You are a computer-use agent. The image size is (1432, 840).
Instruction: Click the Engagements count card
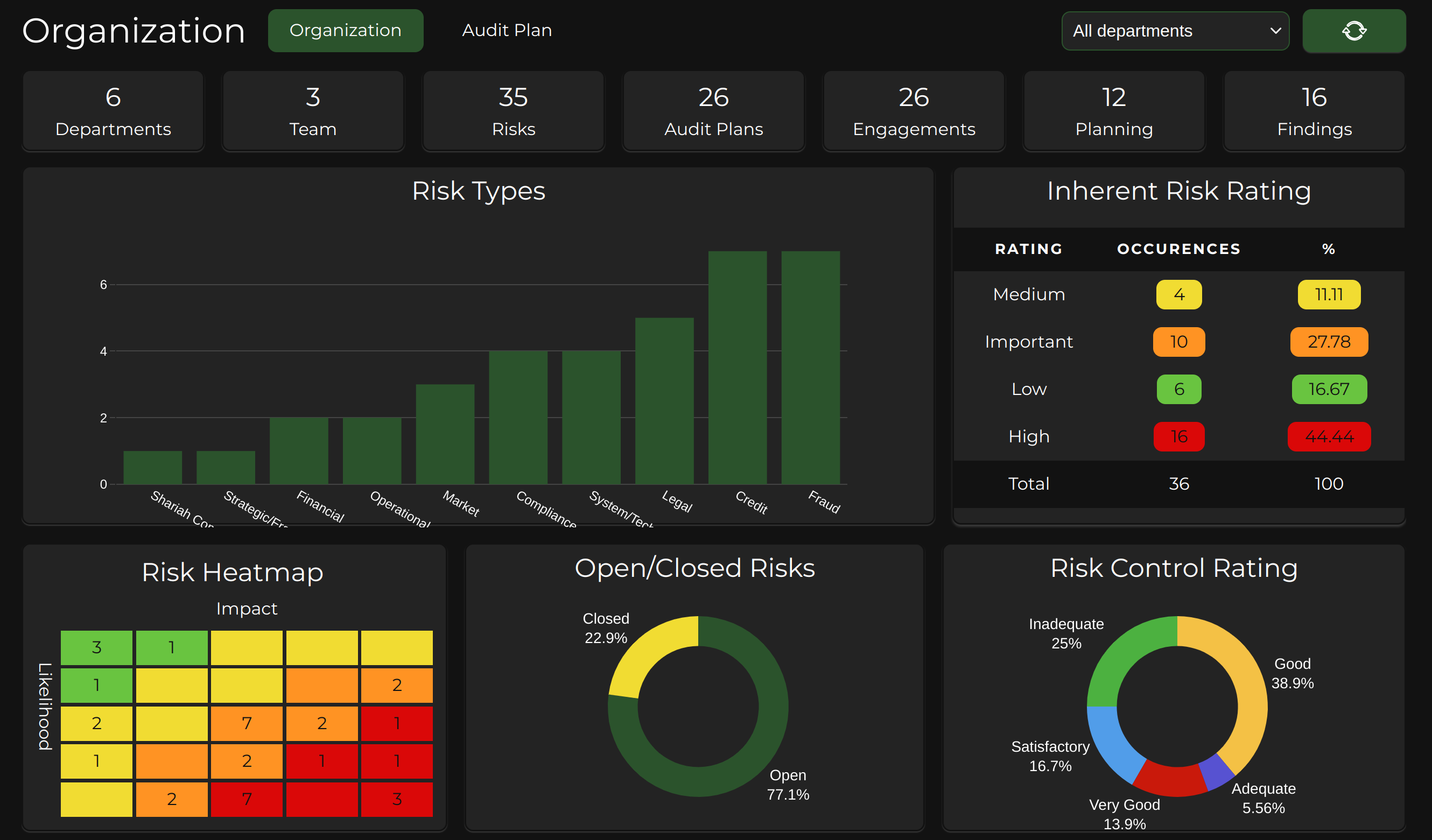(914, 111)
